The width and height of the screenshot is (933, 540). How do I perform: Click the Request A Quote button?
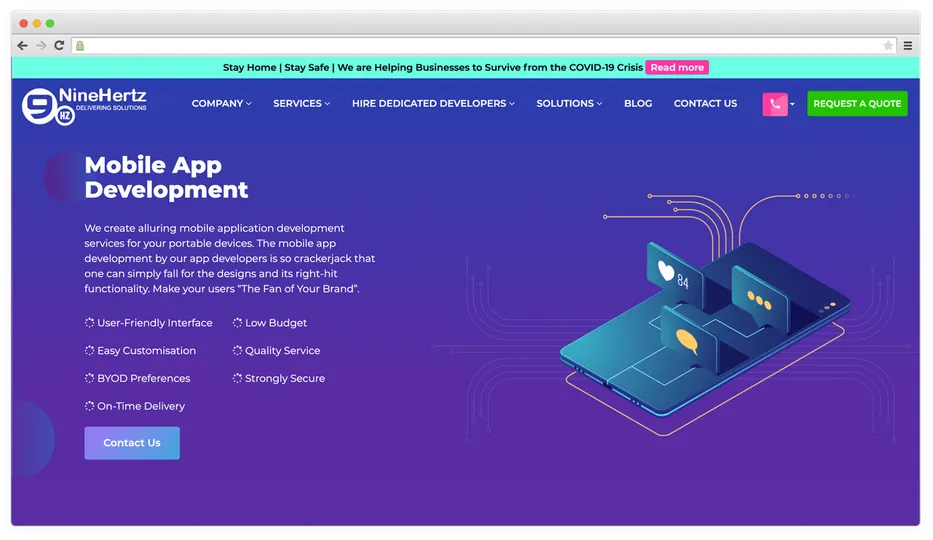pos(857,104)
